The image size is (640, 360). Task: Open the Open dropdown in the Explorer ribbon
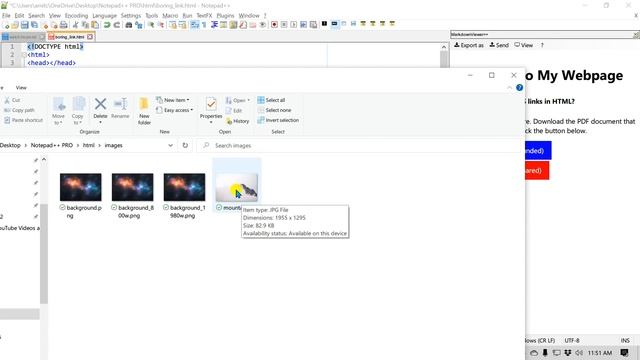(x=238, y=100)
